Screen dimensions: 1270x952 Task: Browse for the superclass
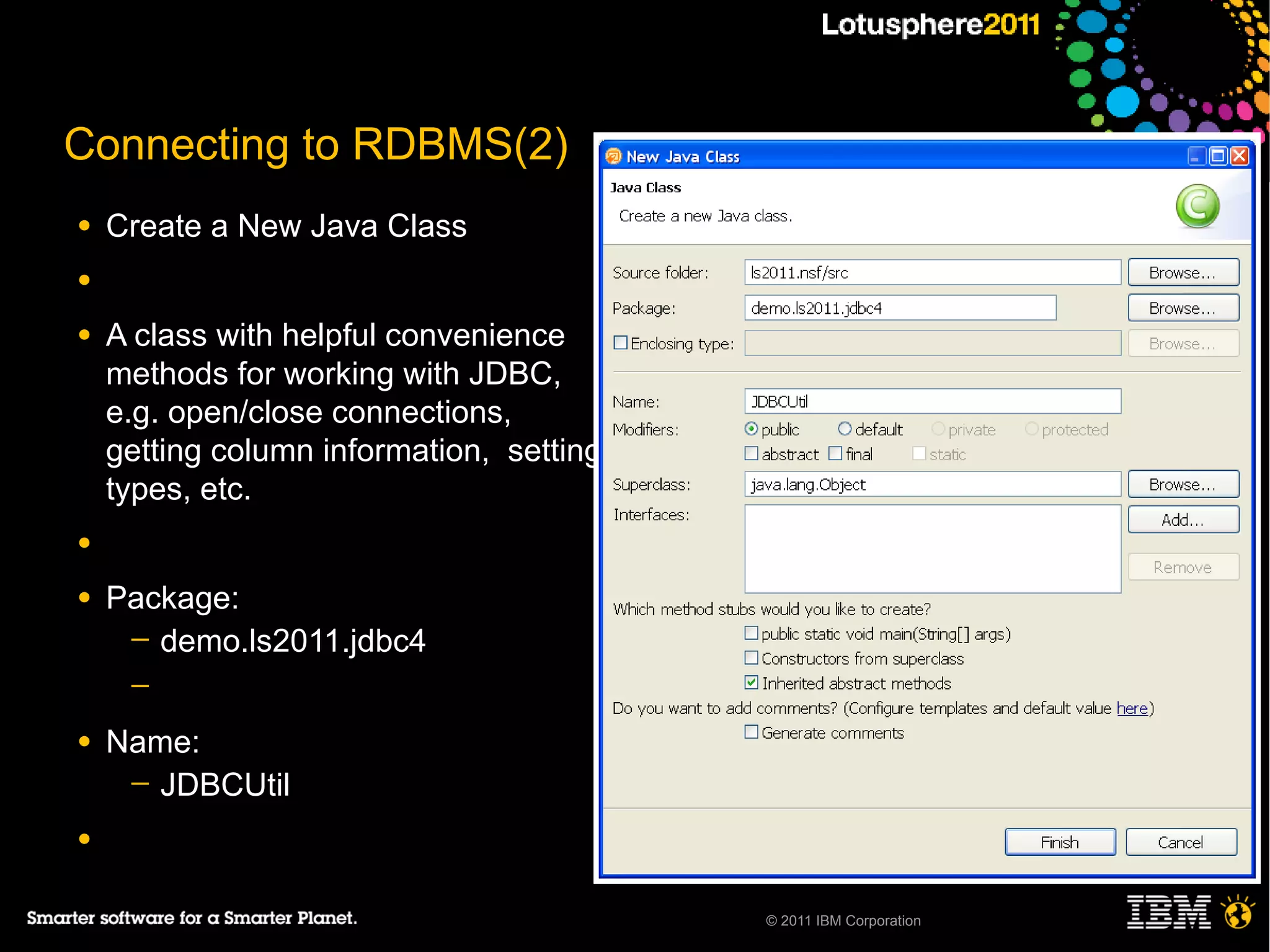click(1183, 484)
